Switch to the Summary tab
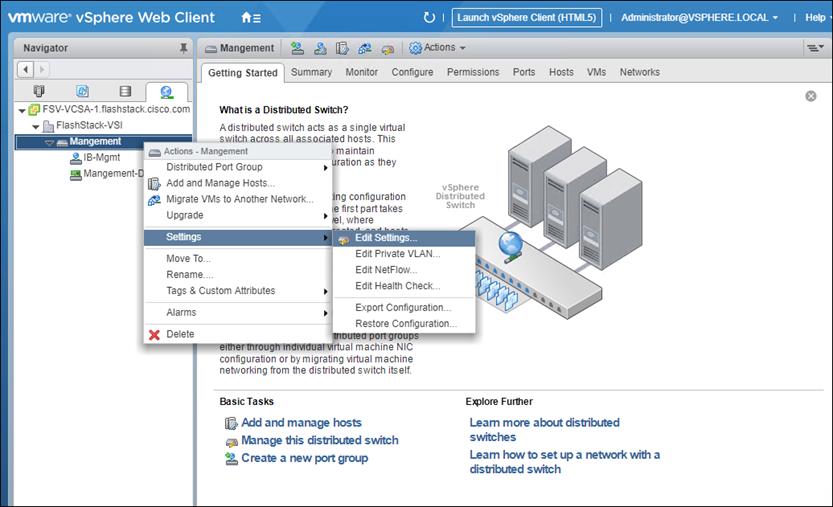The image size is (833, 507). (311, 72)
